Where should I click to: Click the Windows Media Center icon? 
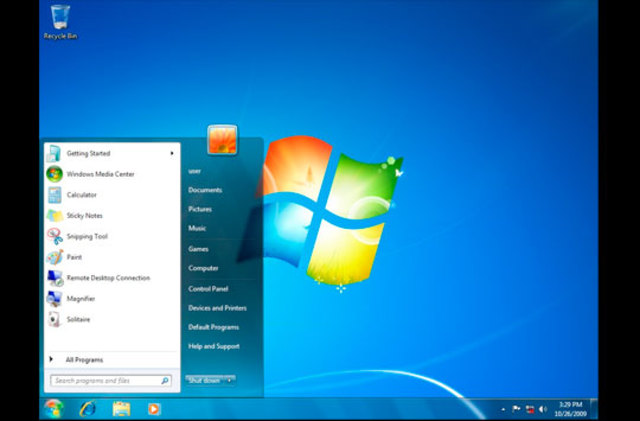pyautogui.click(x=54, y=174)
